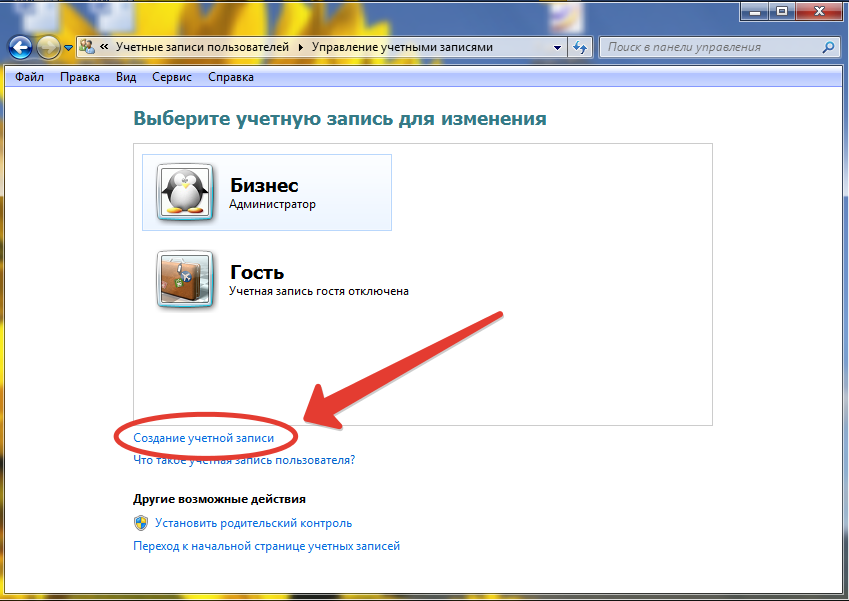The width and height of the screenshot is (849, 601).
Task: Open the recent pages history dropdown arrow
Action: tap(68, 48)
